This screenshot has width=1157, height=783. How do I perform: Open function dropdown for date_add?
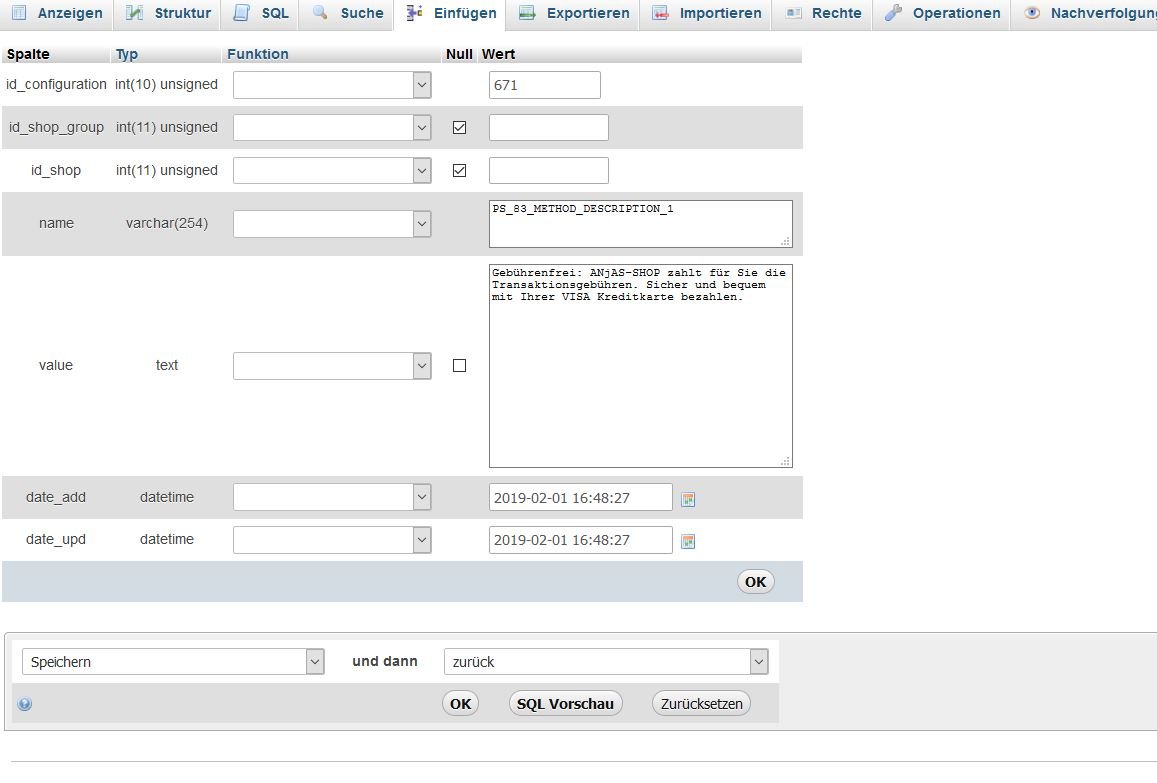tap(332, 497)
